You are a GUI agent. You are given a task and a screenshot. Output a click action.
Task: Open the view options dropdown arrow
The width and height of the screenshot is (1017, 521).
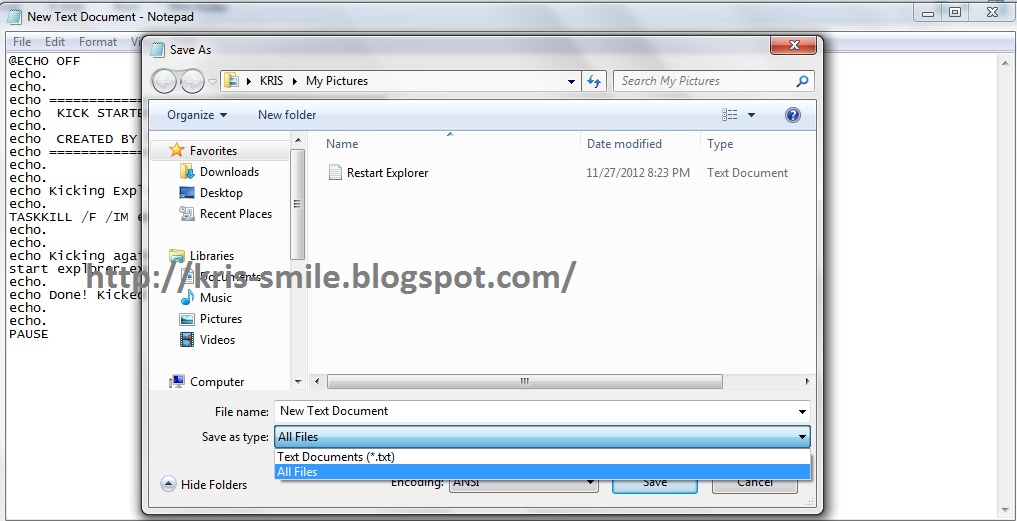pos(751,115)
